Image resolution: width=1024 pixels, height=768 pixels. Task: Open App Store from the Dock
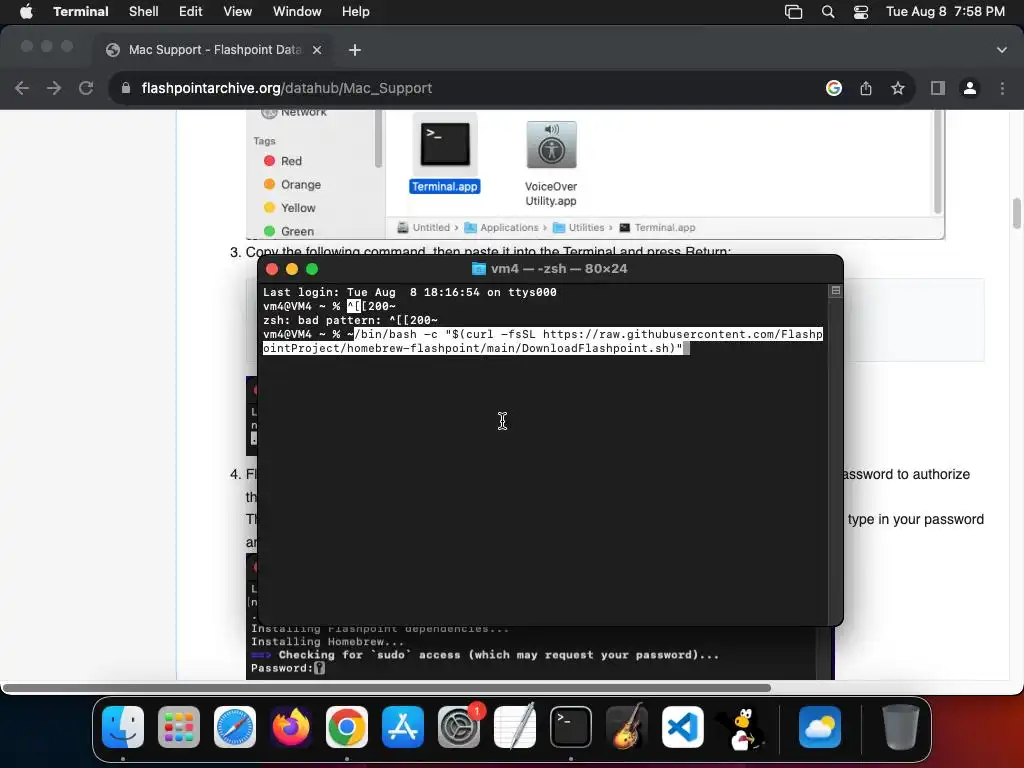click(x=403, y=727)
